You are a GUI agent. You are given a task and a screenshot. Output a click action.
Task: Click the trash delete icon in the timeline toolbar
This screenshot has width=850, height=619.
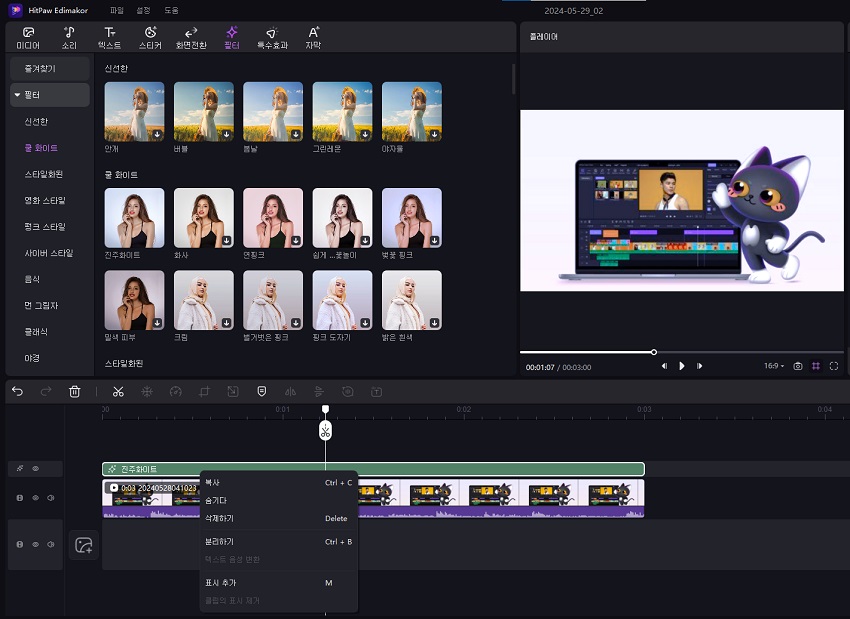75,391
